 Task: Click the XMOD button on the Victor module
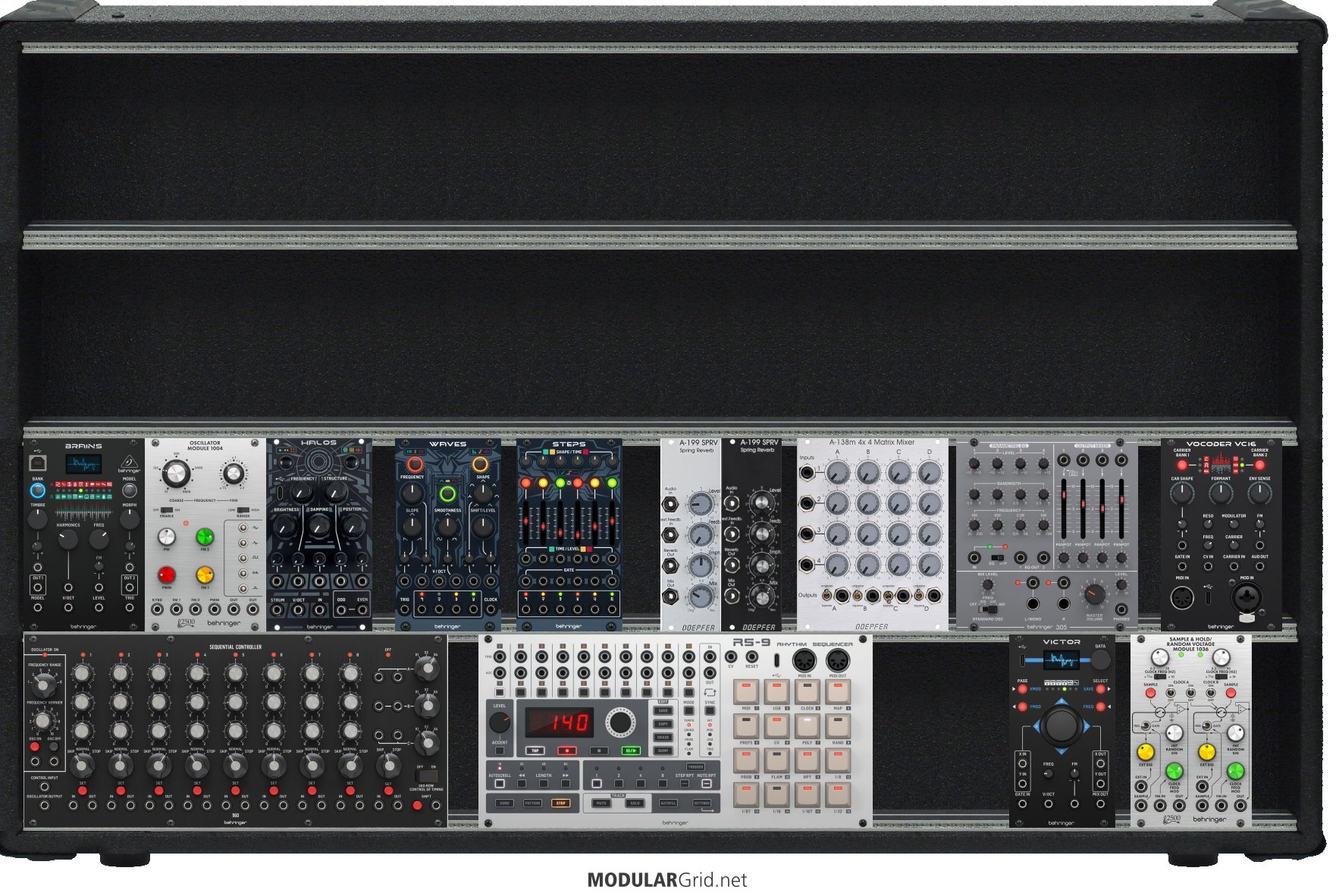pos(1022,689)
